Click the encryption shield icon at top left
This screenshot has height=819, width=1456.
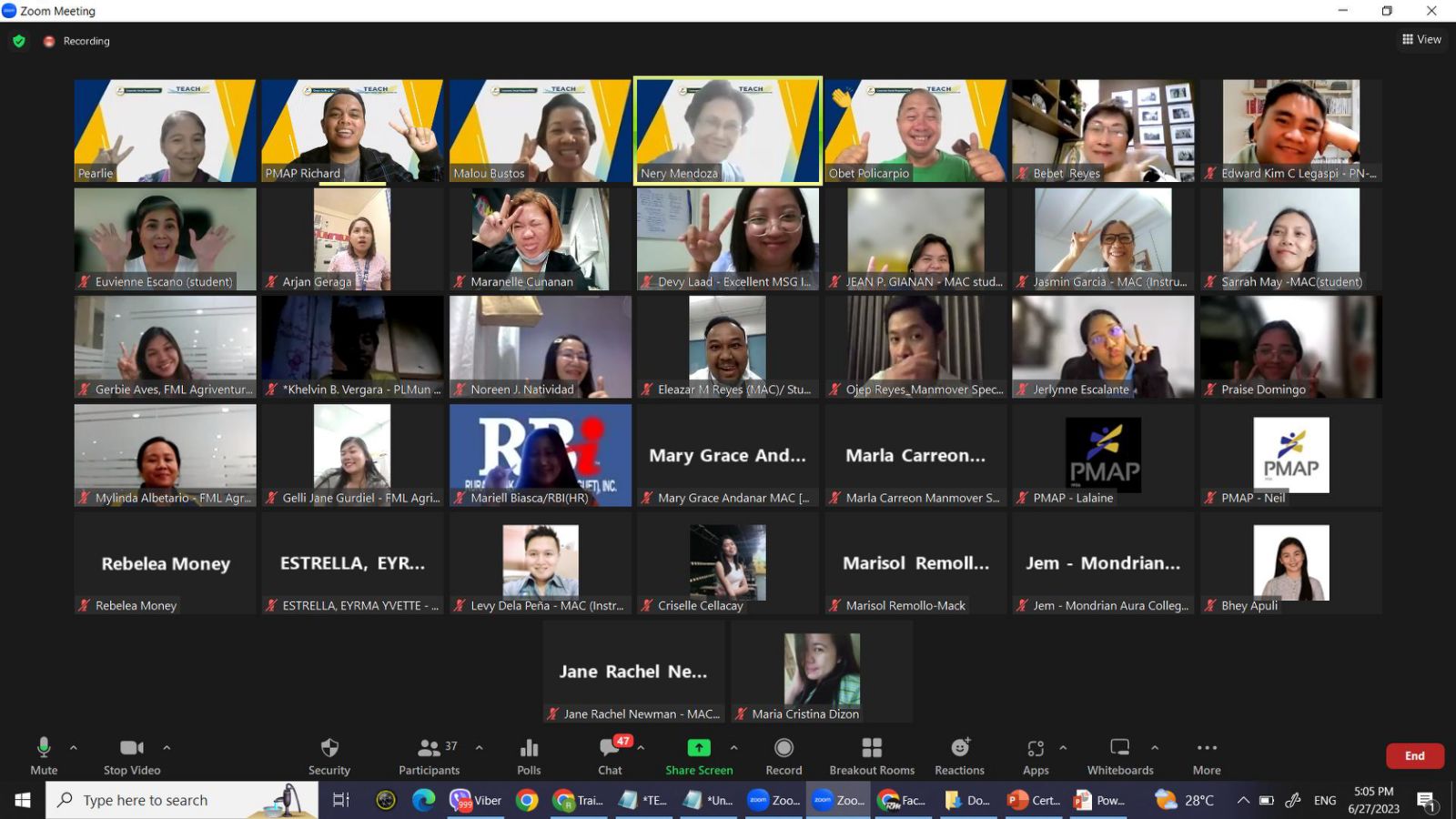(19, 41)
